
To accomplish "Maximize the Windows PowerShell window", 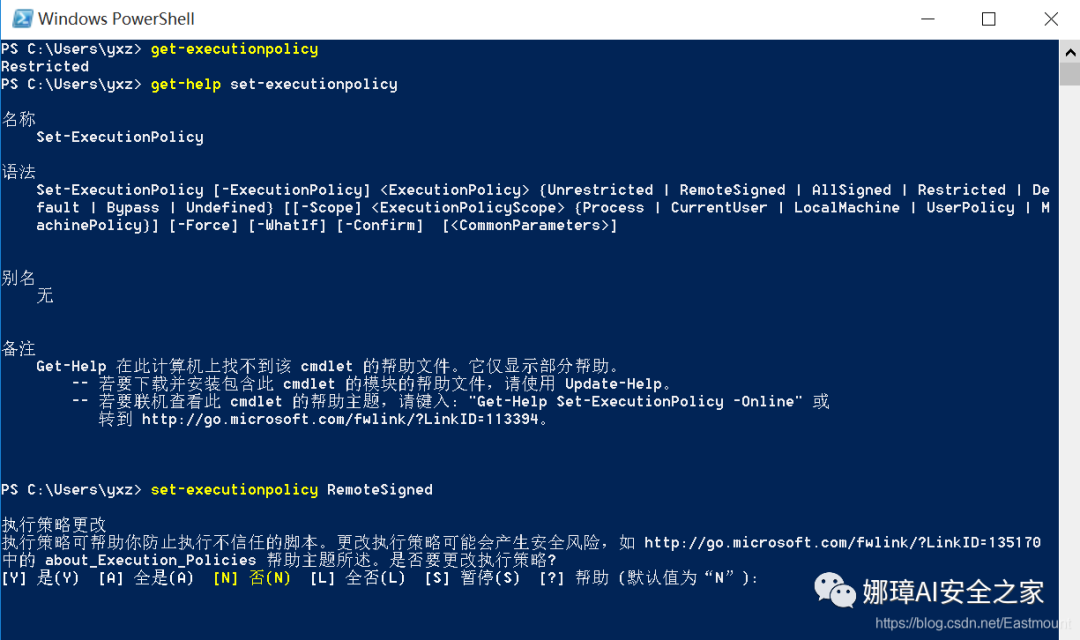I will [988, 19].
